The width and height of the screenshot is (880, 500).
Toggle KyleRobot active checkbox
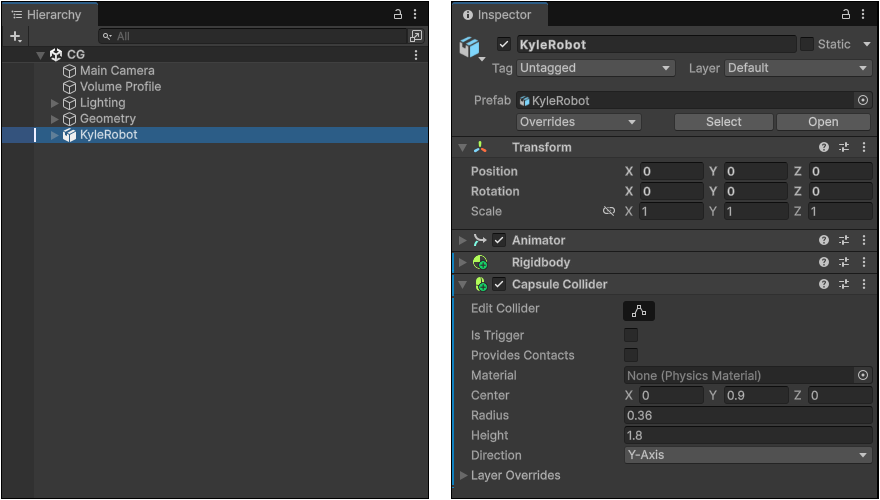504,44
